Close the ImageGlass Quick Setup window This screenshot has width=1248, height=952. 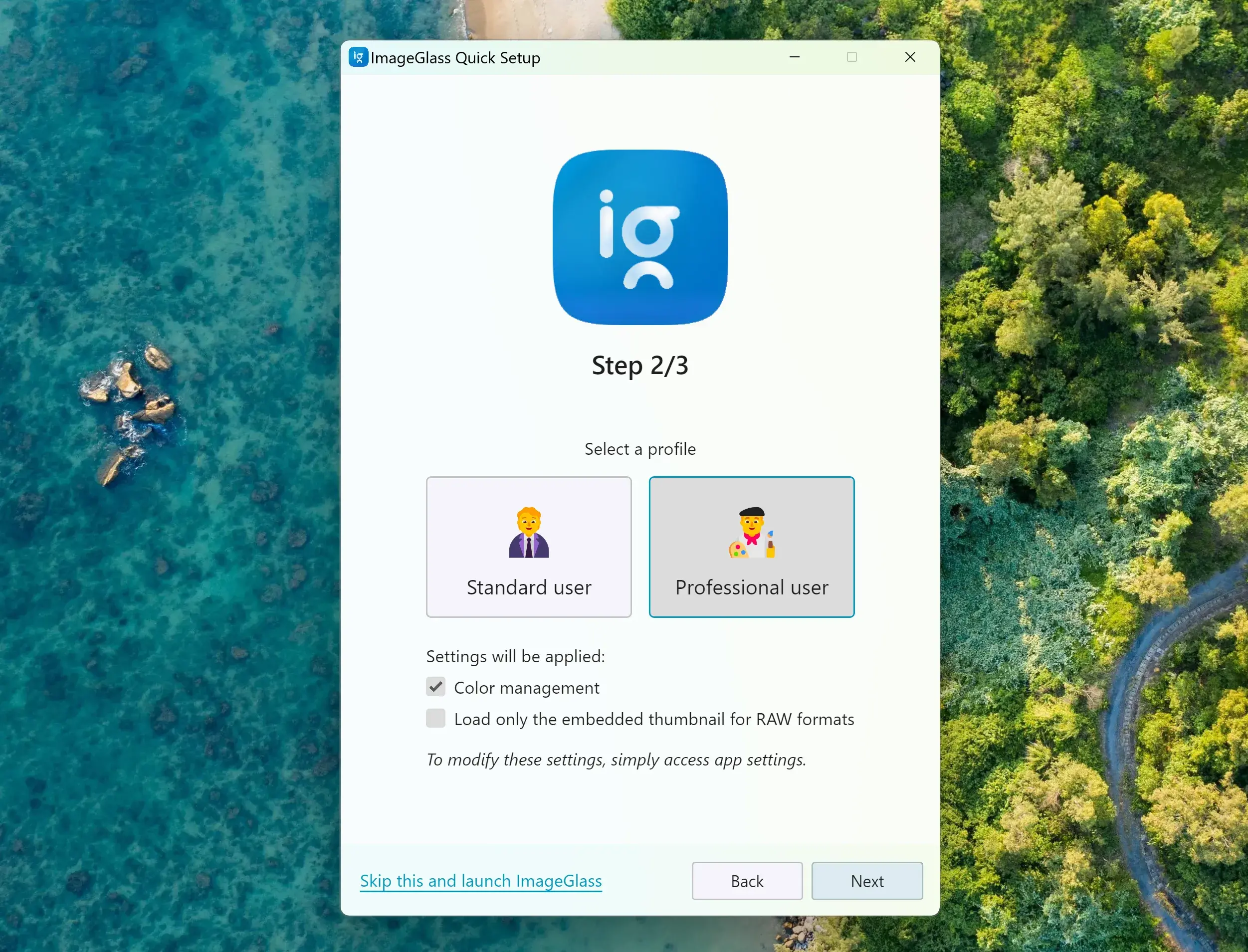point(910,57)
